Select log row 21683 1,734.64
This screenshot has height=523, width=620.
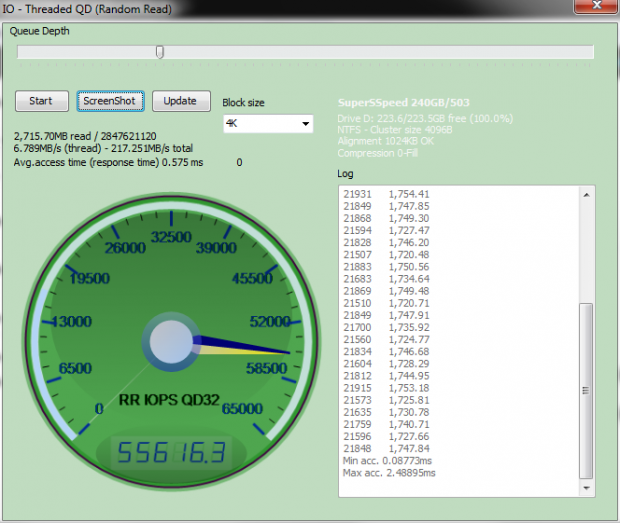point(386,279)
